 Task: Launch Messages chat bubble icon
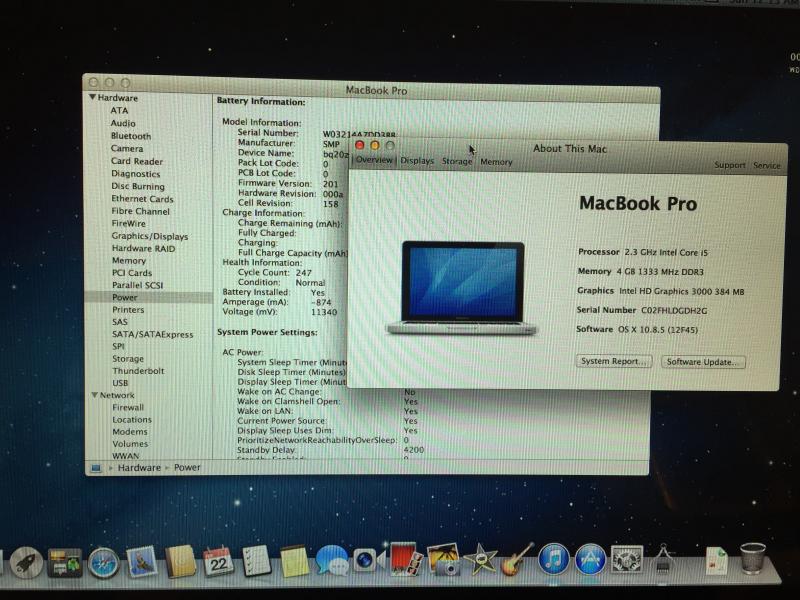pyautogui.click(x=331, y=560)
